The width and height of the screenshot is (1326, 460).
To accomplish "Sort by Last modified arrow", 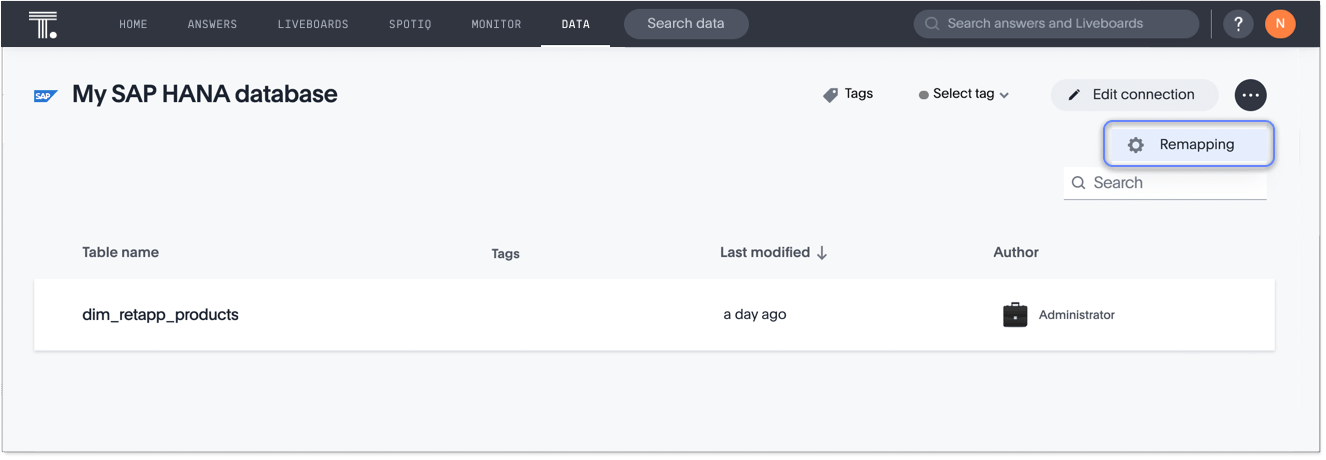I will (x=822, y=253).
